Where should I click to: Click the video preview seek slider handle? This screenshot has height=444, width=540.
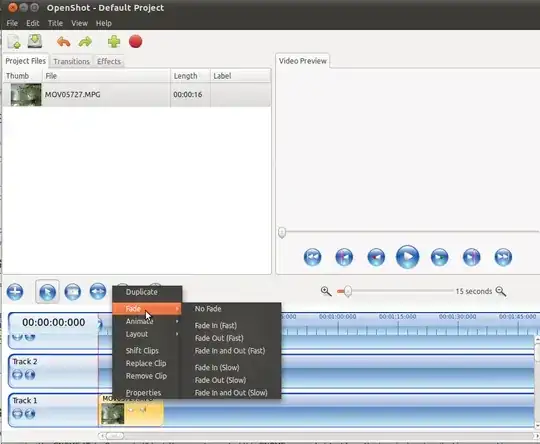click(x=282, y=233)
